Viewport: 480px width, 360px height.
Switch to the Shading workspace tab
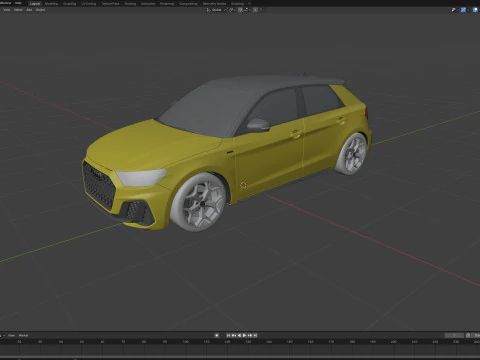click(x=130, y=4)
